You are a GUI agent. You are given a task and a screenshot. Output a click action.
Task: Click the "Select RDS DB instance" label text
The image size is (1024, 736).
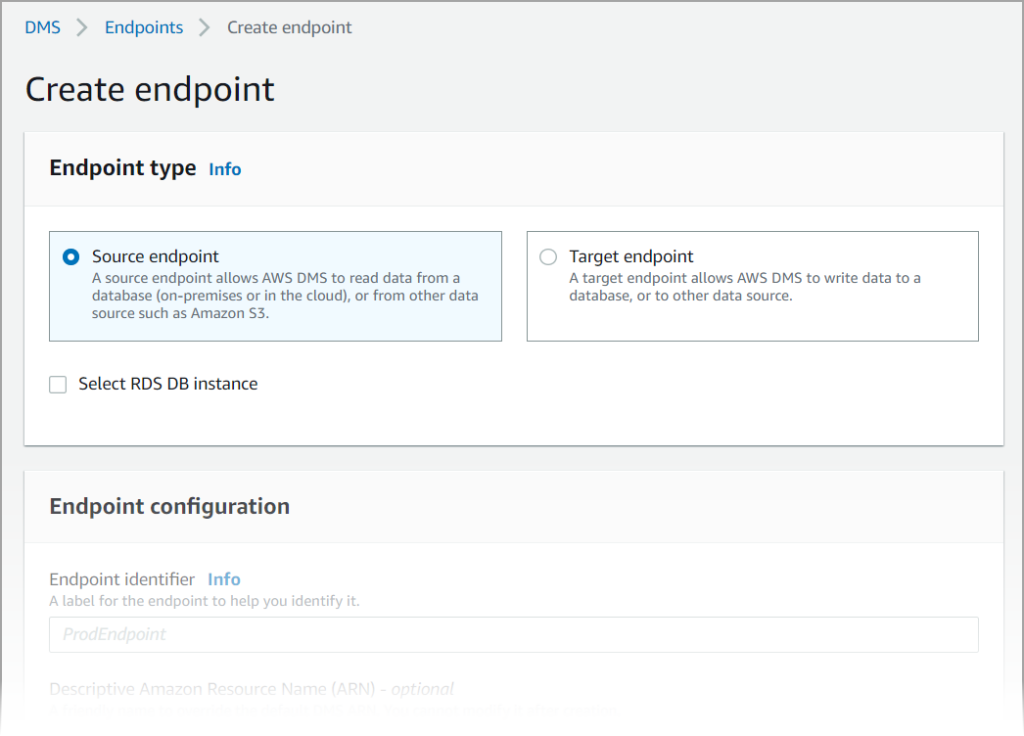pyautogui.click(x=168, y=384)
